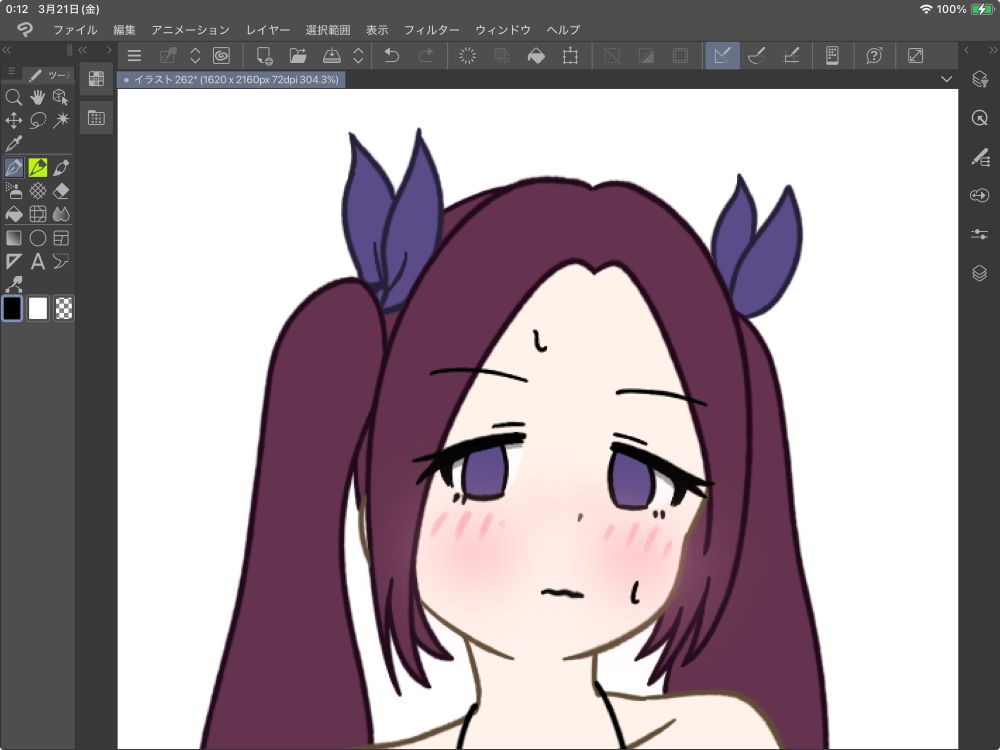The height and width of the screenshot is (750, 1000).
Task: Activate the scale/rotate transform icon
Action: pyautogui.click(x=570, y=55)
